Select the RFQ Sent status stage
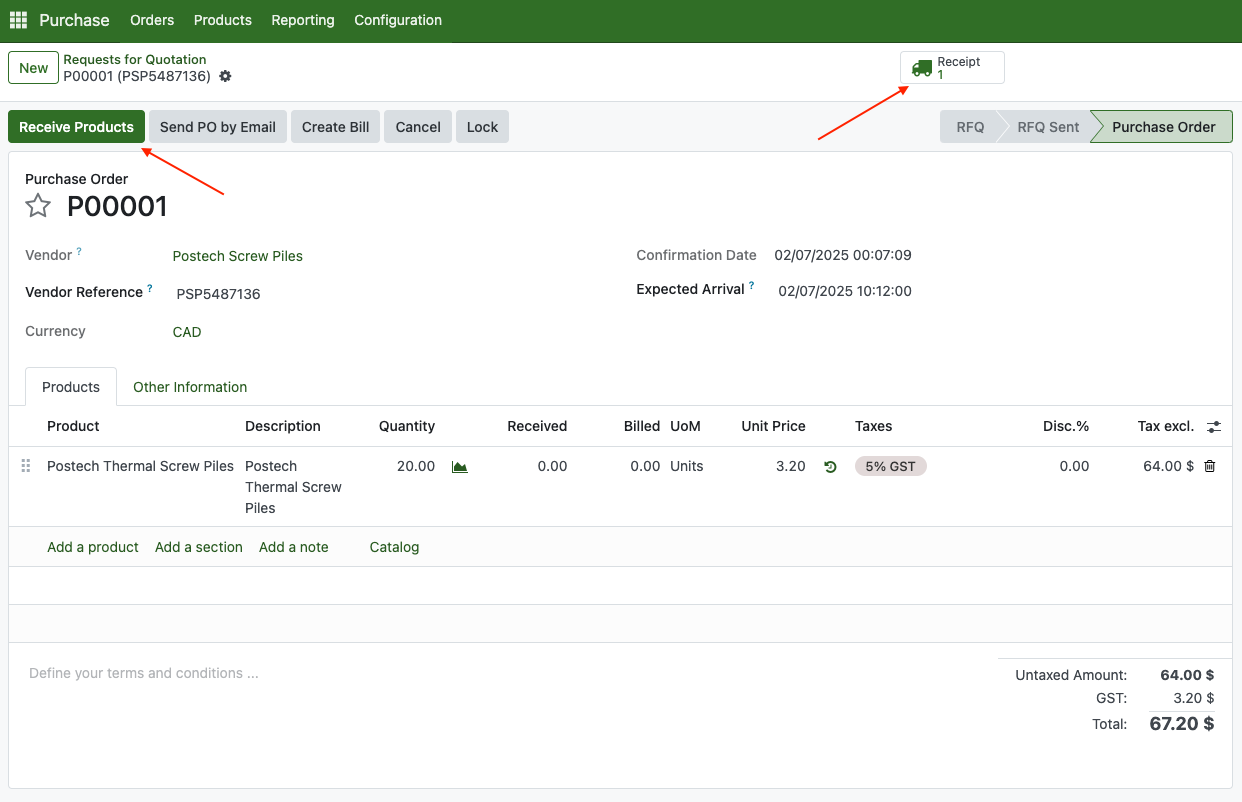Viewport: 1242px width, 802px height. (x=1047, y=127)
